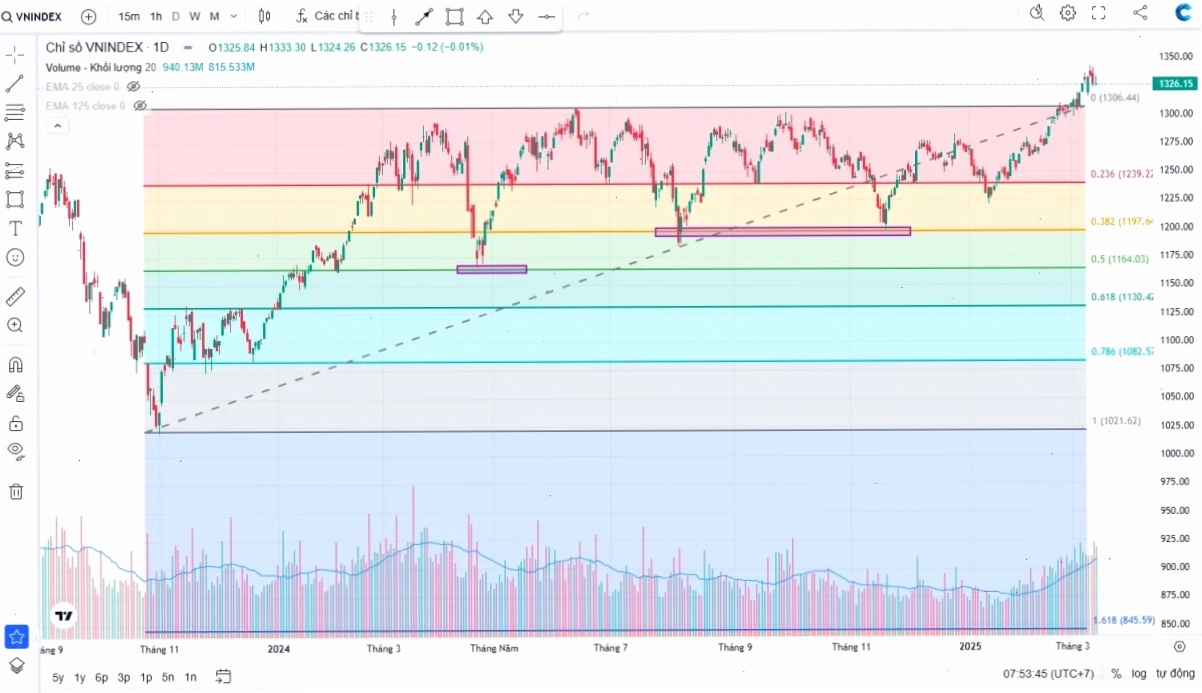Open the chart settings gear
This screenshot has width=1202, height=693.
[x=1068, y=13]
